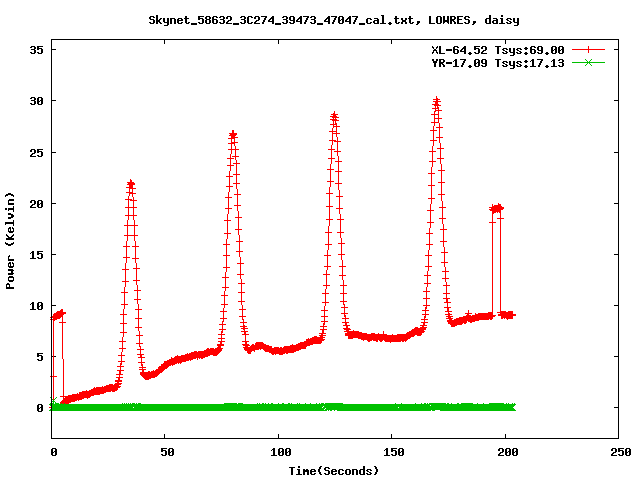Click the red calibration spike near 195 seconds

click(496, 209)
